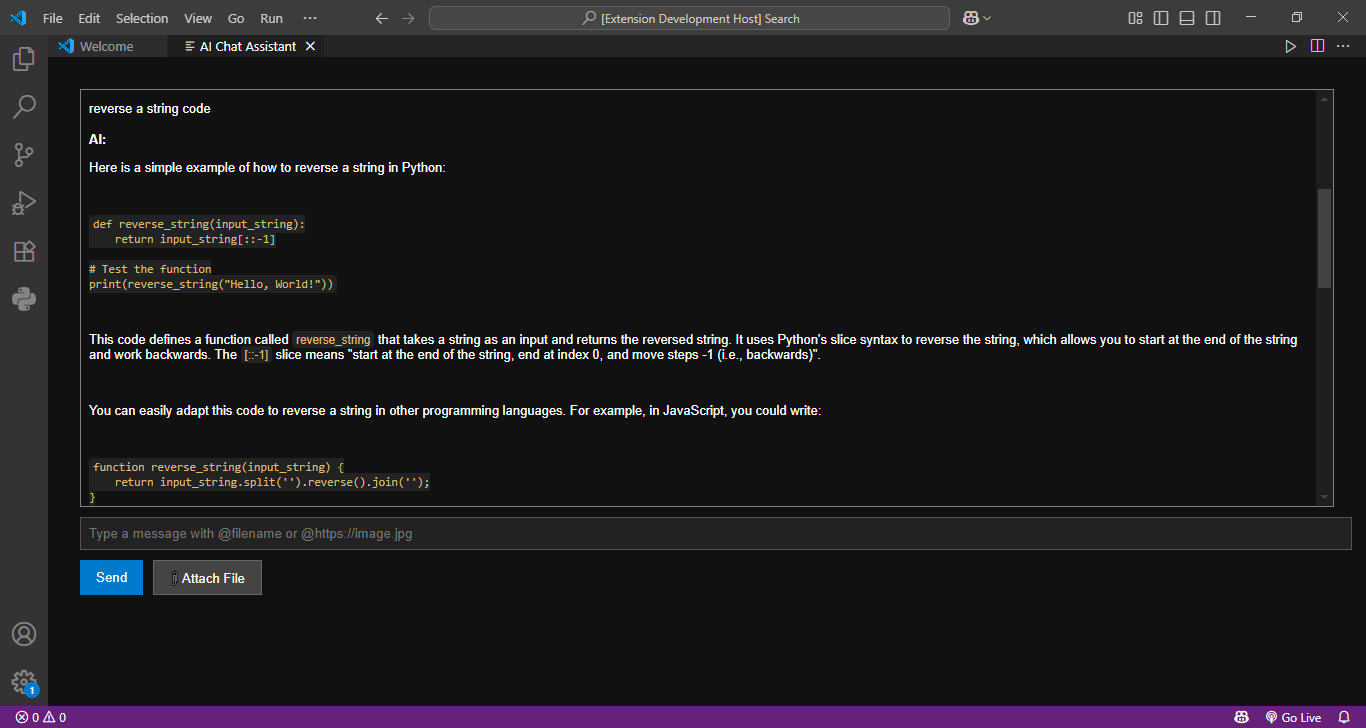Open the Extensions view

(x=24, y=251)
